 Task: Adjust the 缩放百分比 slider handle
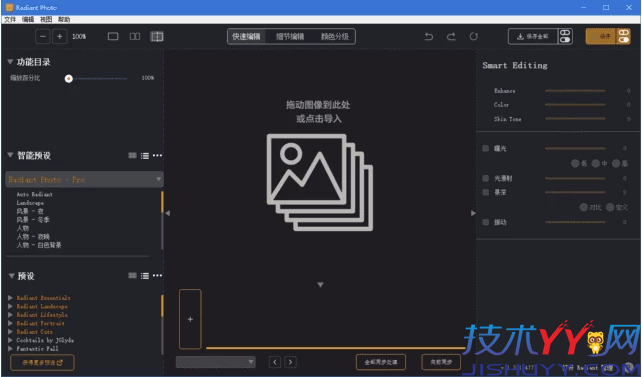pos(69,78)
